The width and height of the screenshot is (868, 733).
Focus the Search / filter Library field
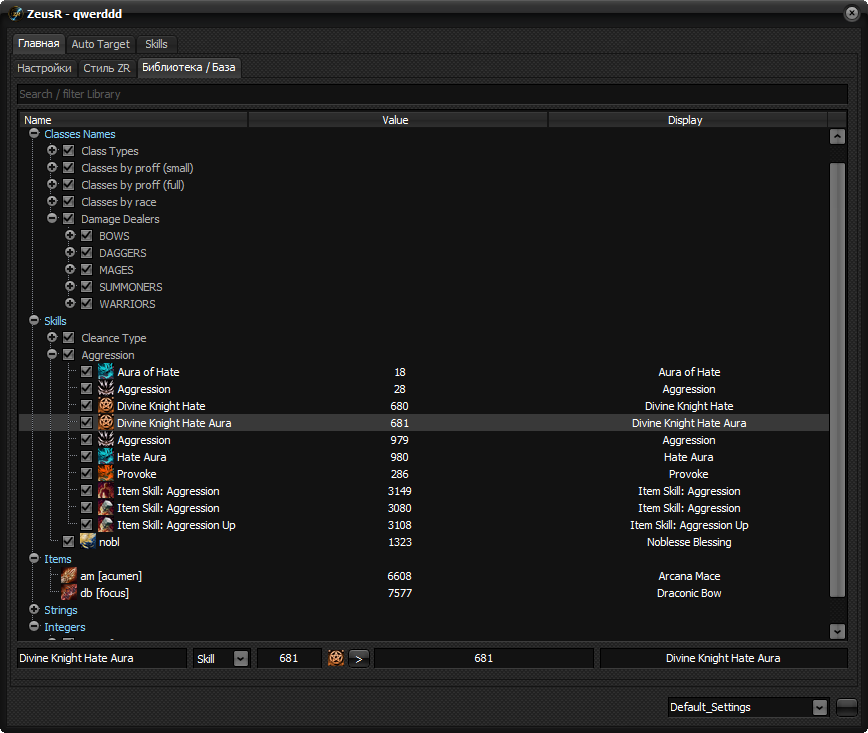[432, 94]
